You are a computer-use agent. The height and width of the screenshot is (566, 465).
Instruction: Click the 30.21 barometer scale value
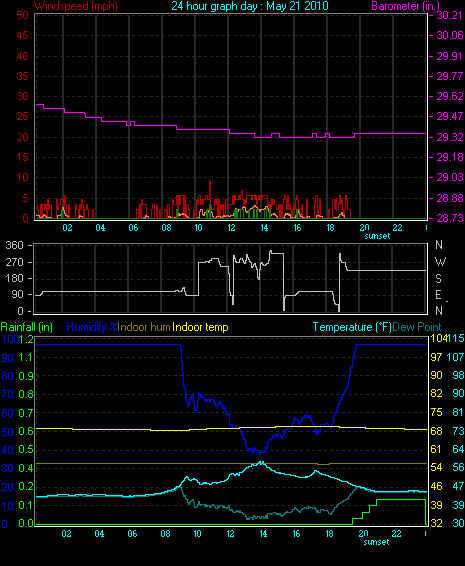(x=449, y=15)
